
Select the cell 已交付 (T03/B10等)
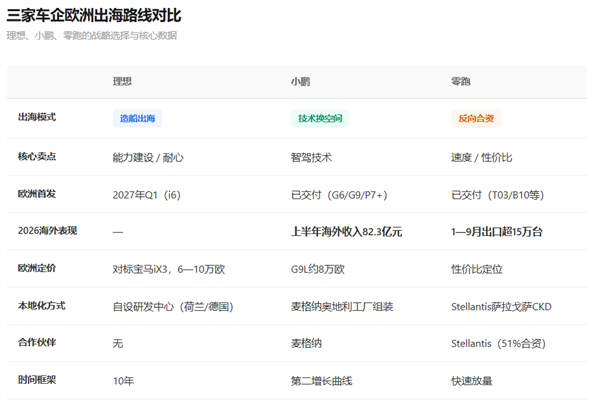(498, 195)
